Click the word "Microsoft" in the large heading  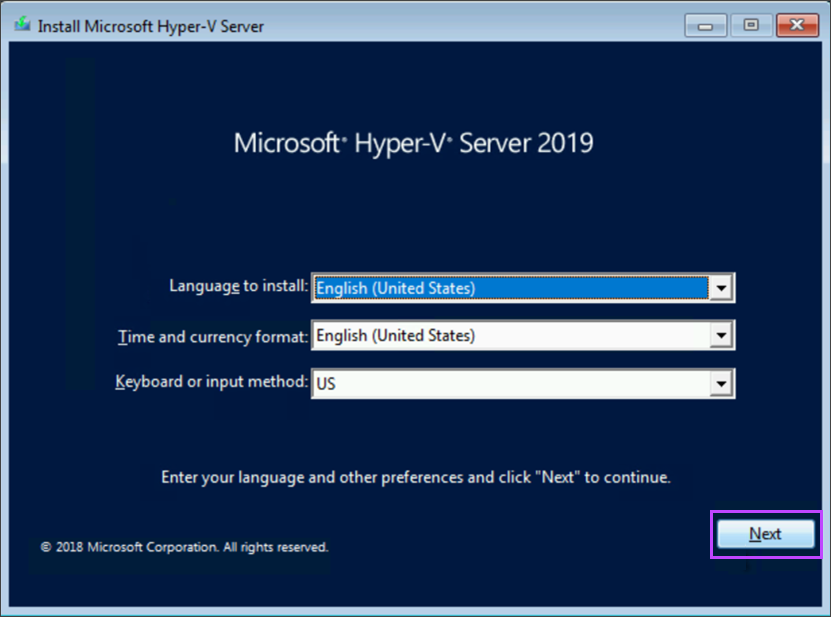click(x=287, y=143)
